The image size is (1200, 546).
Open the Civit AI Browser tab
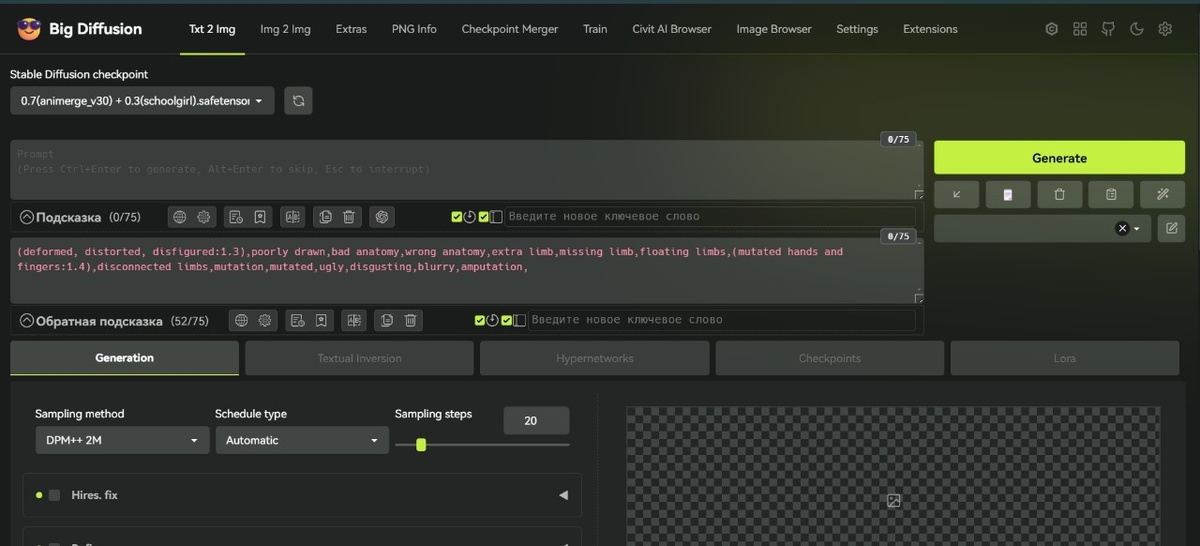click(672, 29)
